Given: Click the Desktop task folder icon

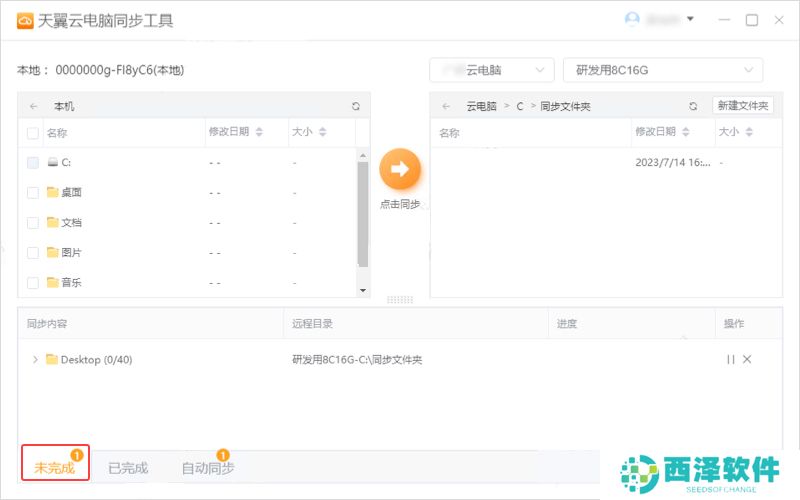Looking at the screenshot, I should 52,360.
